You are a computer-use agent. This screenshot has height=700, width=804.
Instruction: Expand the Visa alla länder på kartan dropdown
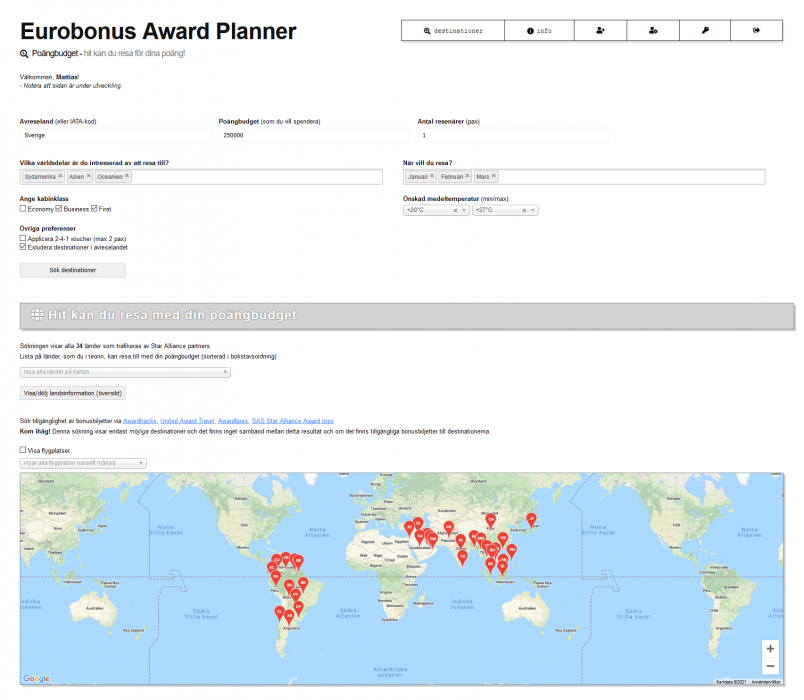pyautogui.click(x=125, y=372)
